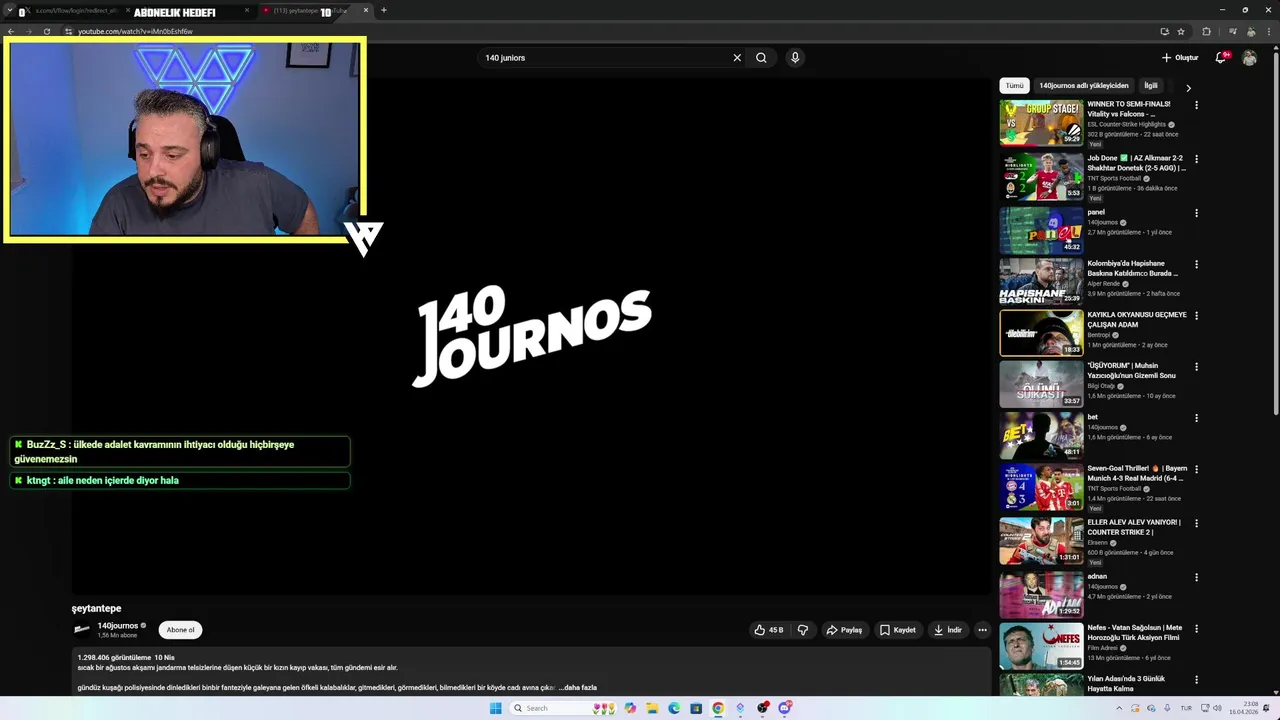
Task: Open options for ÜŞÜYORUM Muhsin Yazıcıoğlu video
Action: tap(1196, 367)
